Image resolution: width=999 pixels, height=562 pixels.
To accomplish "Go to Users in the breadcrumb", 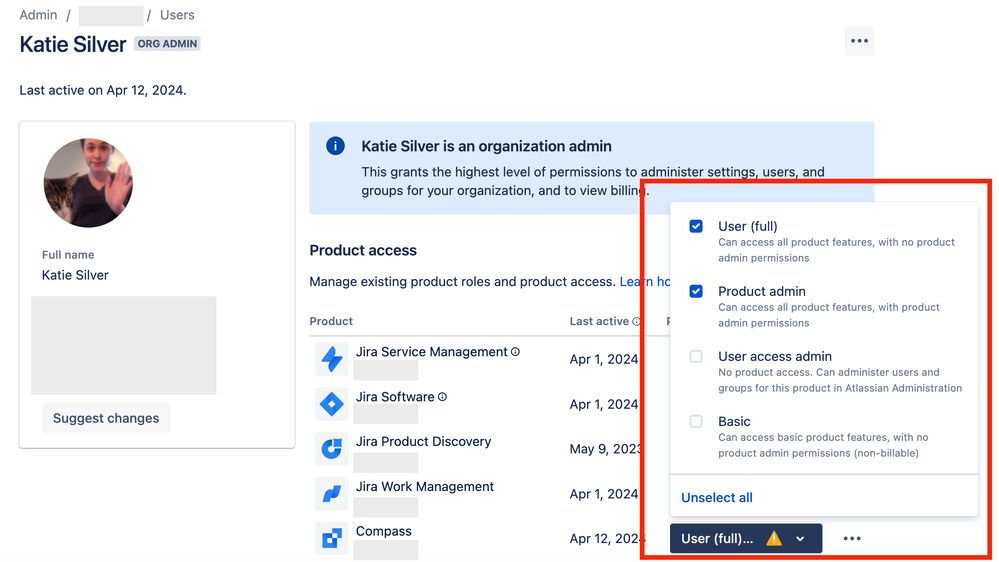I will 177,15.
